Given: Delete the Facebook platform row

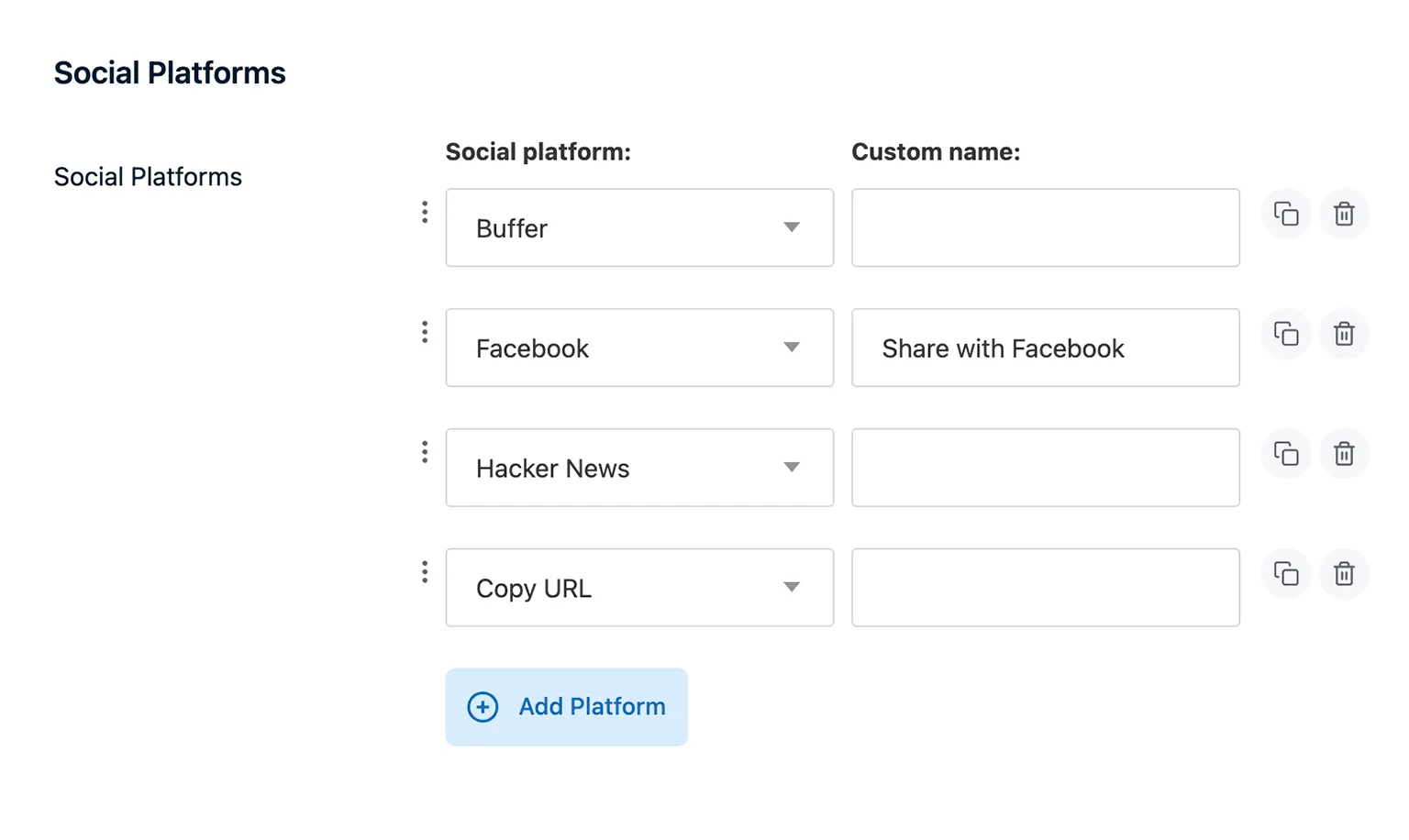Looking at the screenshot, I should pyautogui.click(x=1344, y=334).
